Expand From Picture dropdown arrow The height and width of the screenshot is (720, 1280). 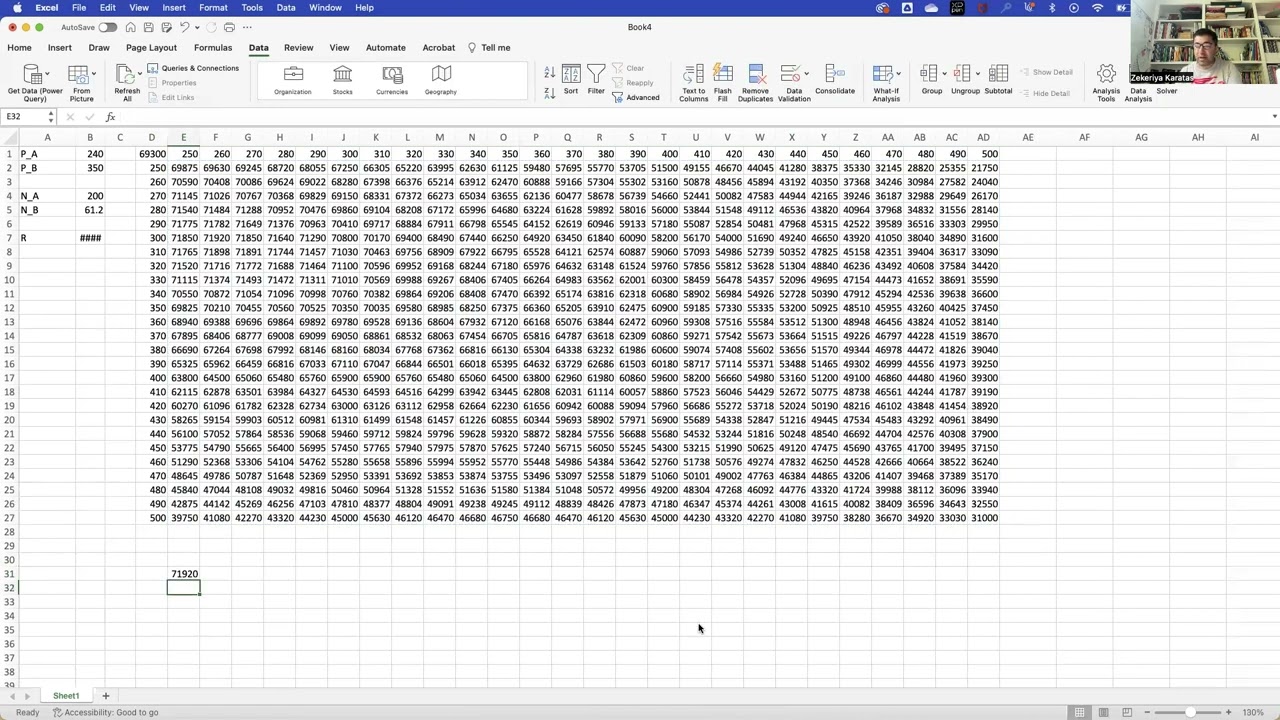pyautogui.click(x=93, y=75)
